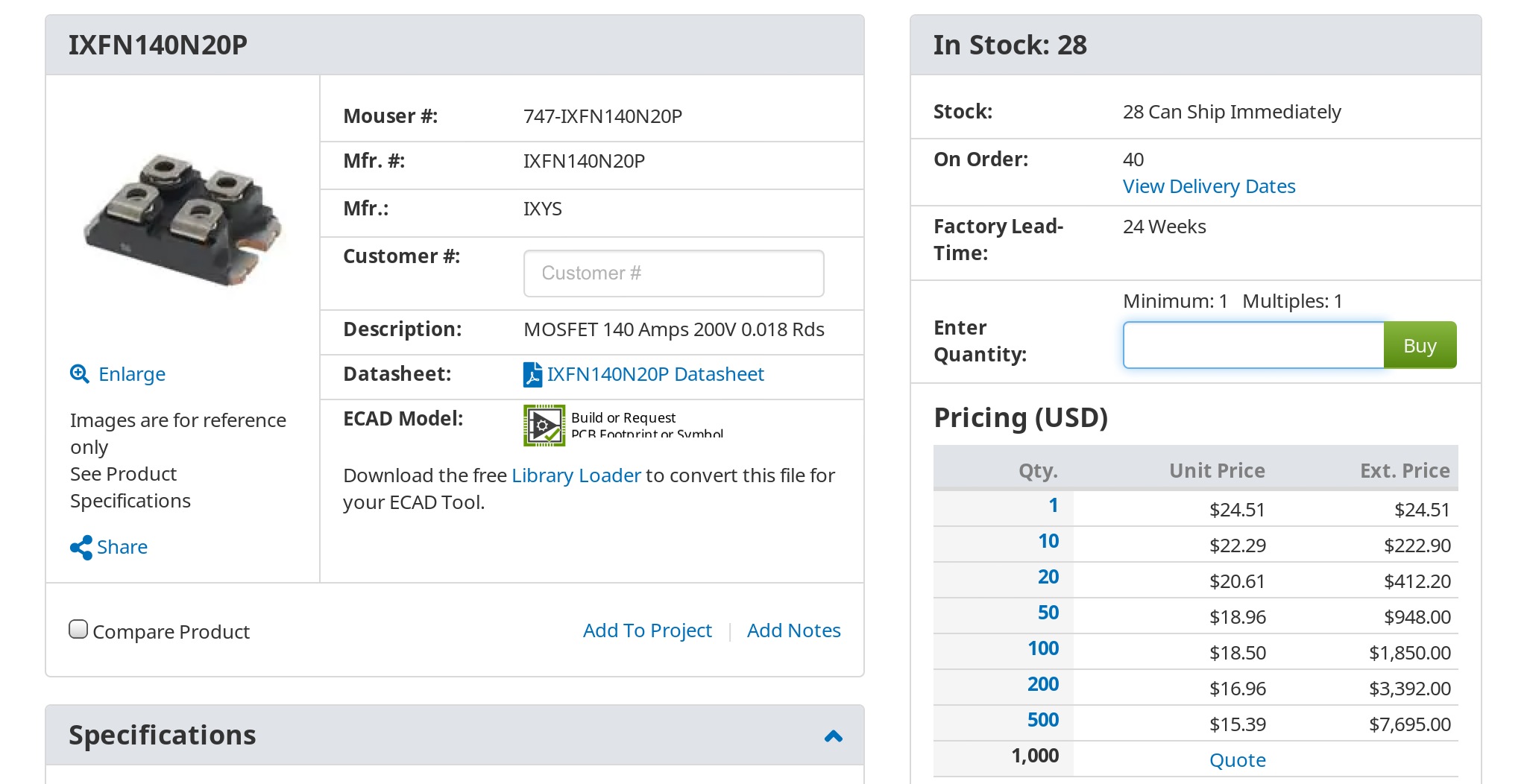Click the Share link text
Image resolution: width=1527 pixels, height=784 pixels.
point(122,547)
